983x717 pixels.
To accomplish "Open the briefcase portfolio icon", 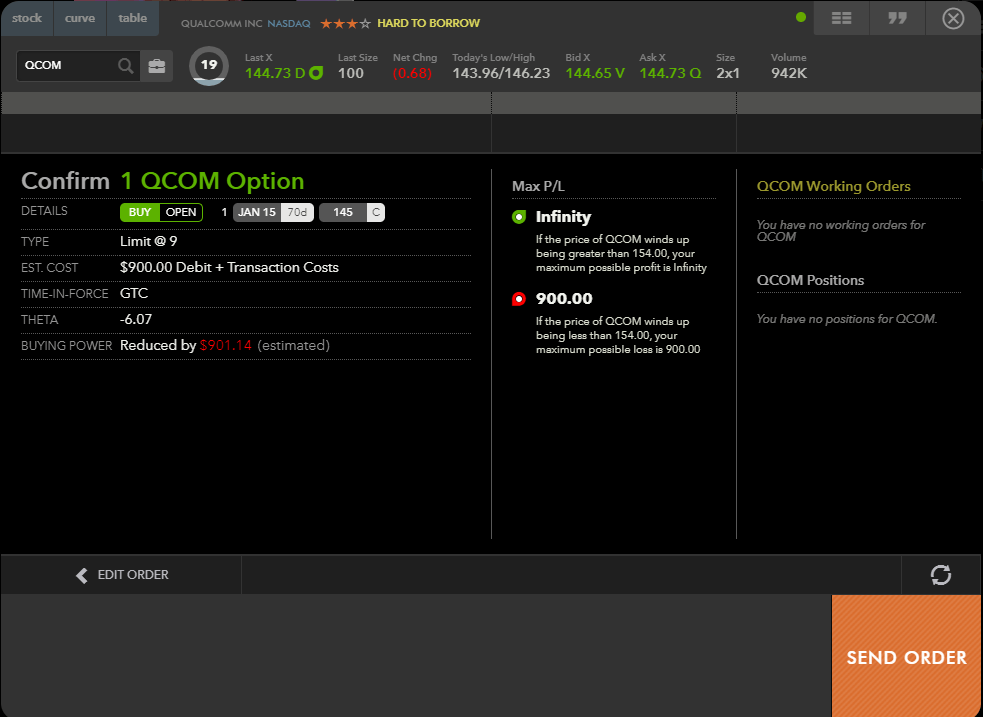I will 157,66.
